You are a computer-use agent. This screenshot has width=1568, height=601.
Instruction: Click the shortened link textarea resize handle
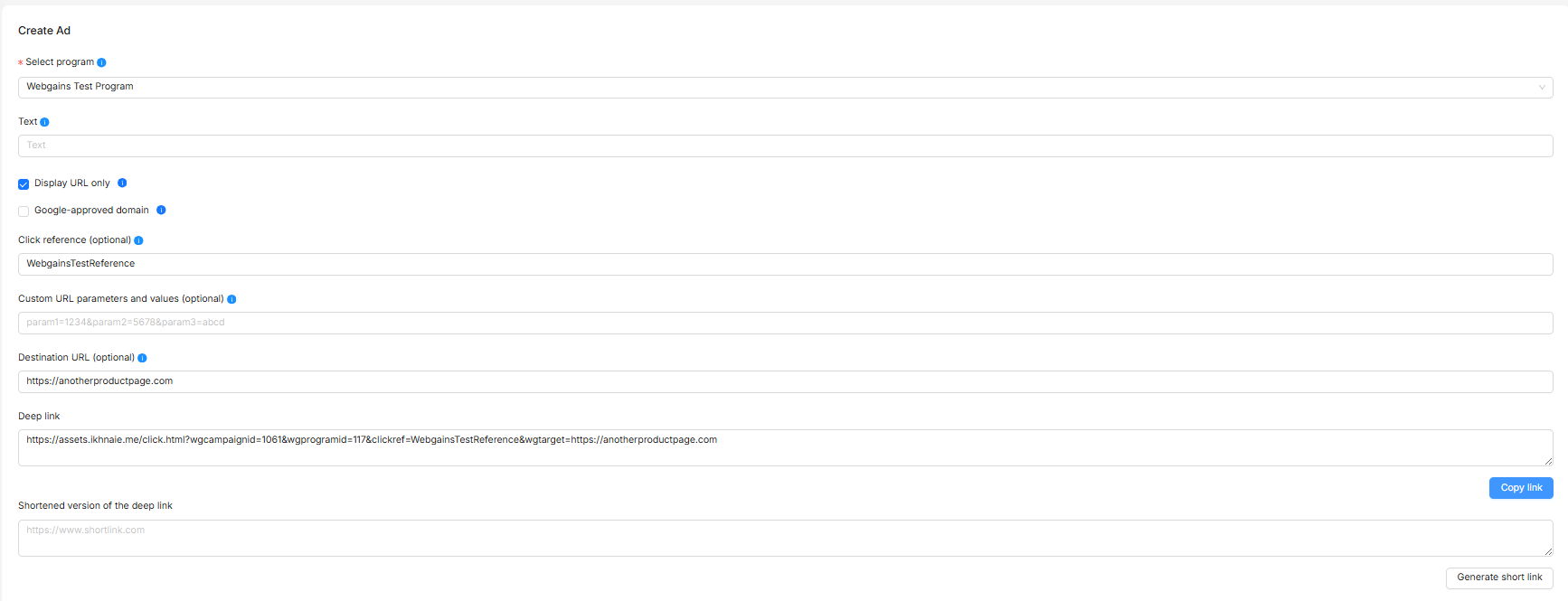(x=1548, y=551)
